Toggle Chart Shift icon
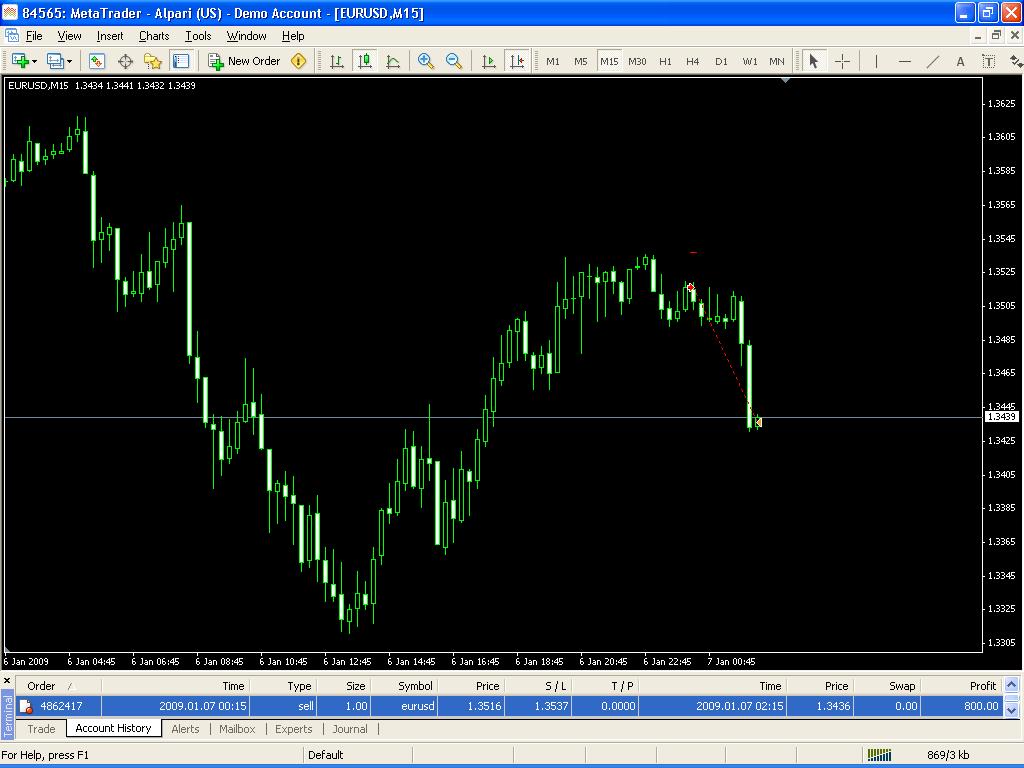Screen dimensions: 1024x768 tap(517, 61)
